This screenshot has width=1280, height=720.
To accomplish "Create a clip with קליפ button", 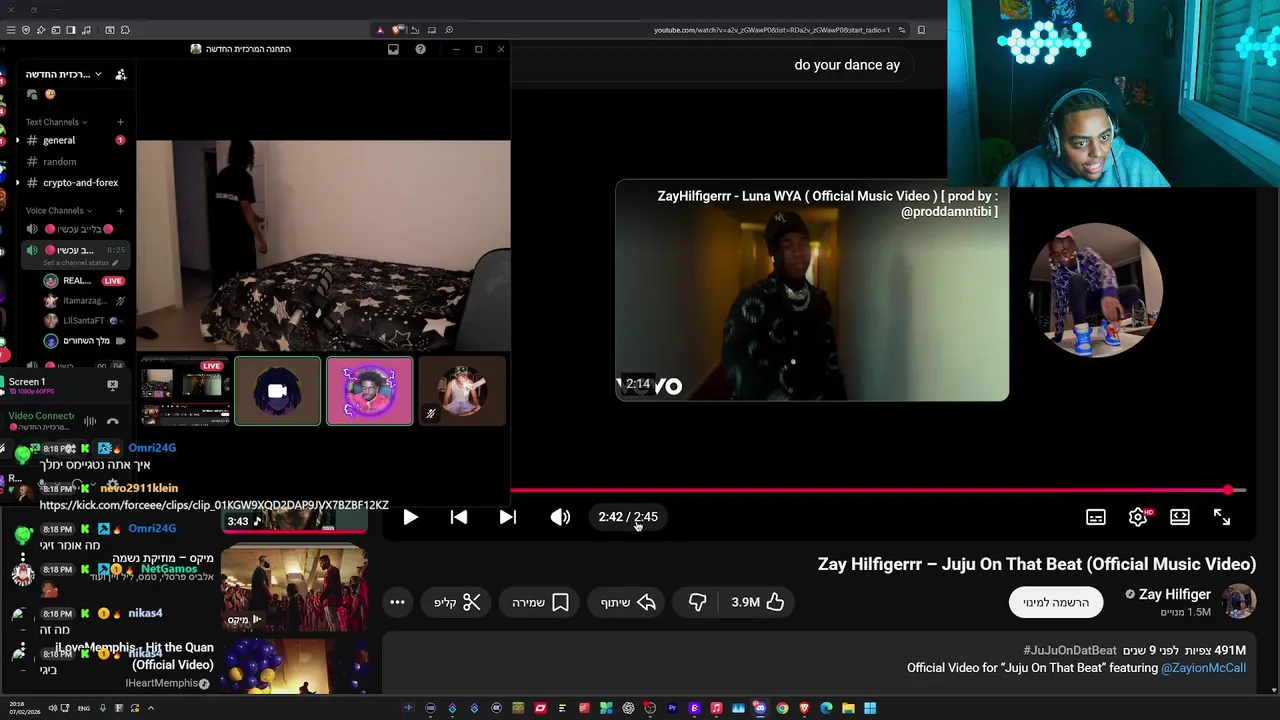I will click(457, 602).
